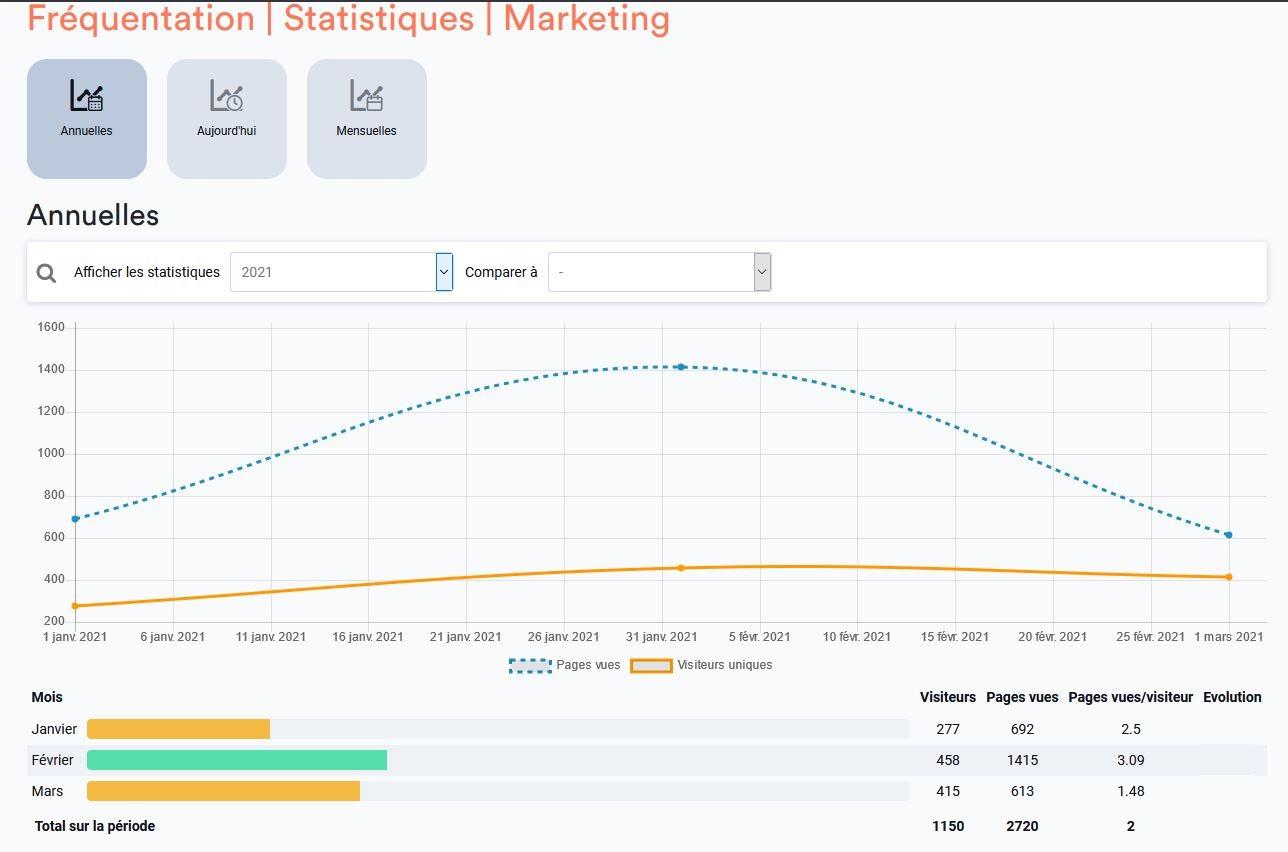The image size is (1288, 852).
Task: Click Mars visitors value 415
Action: [x=948, y=791]
